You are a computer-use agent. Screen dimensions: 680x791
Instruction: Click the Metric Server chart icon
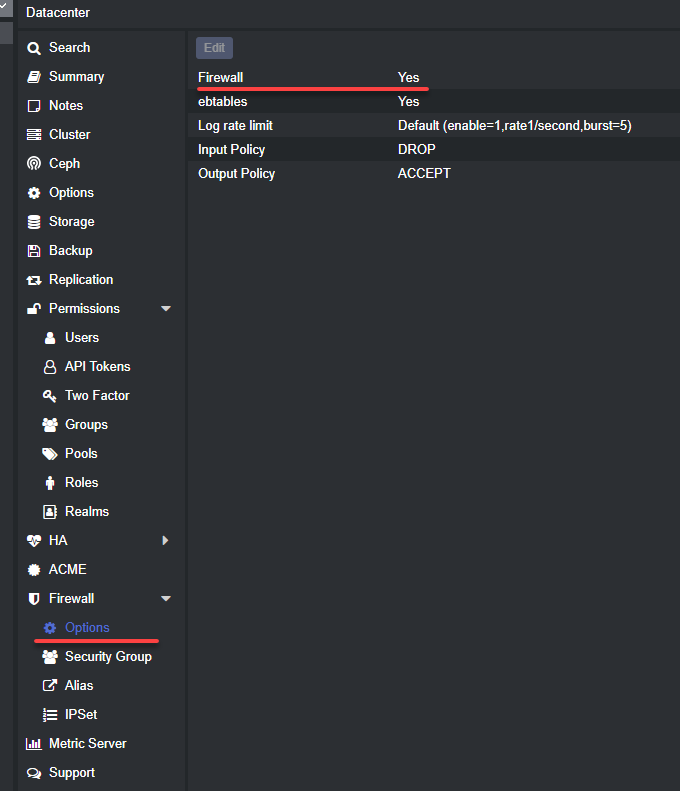click(34, 743)
